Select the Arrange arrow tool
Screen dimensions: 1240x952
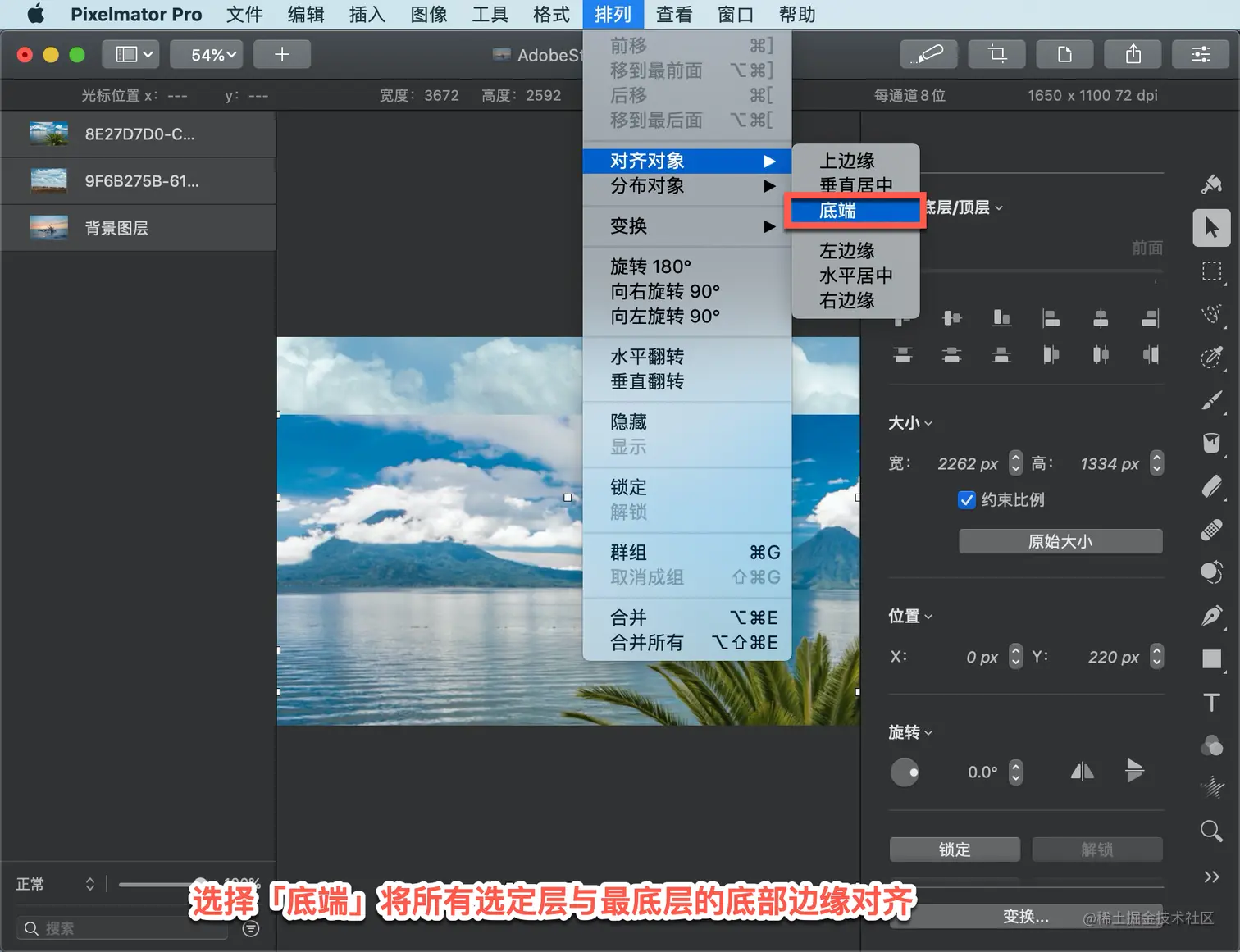(x=1211, y=228)
